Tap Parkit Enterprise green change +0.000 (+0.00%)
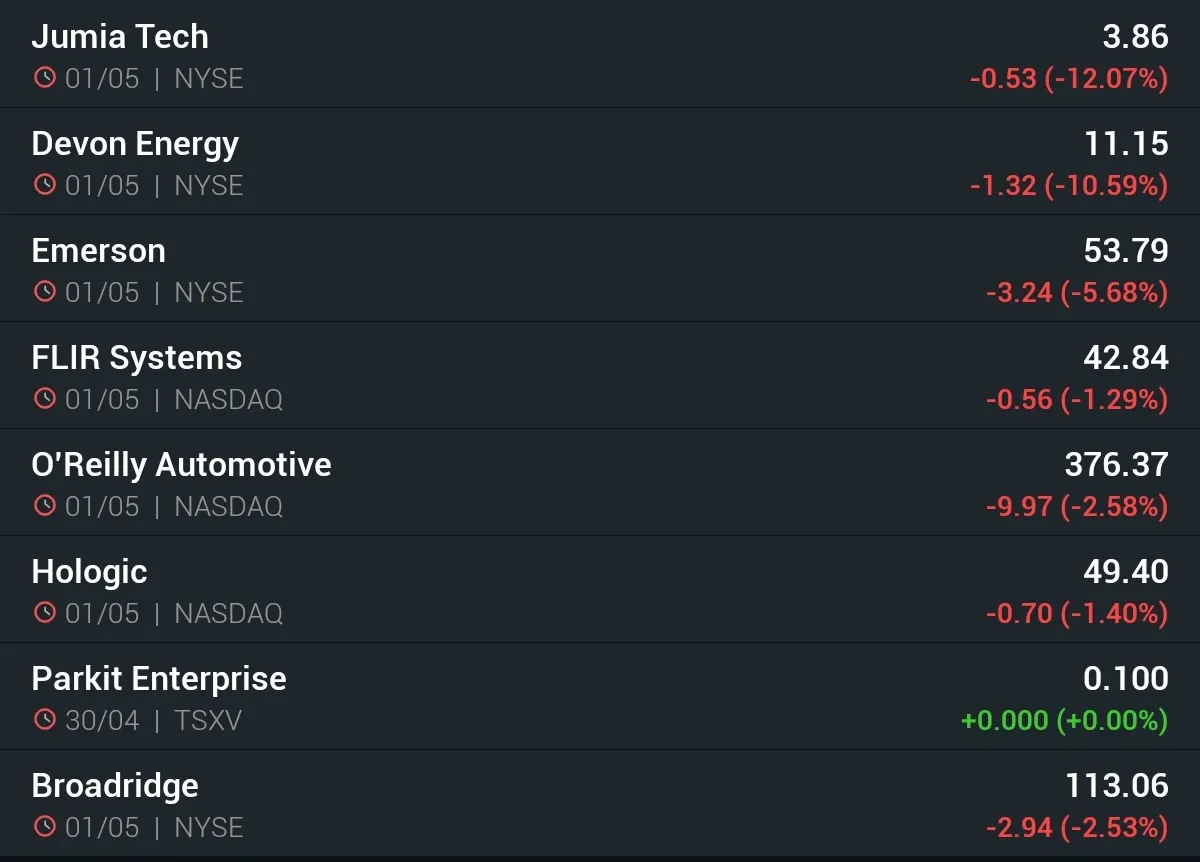Image resolution: width=1200 pixels, height=862 pixels. pyautogui.click(x=1065, y=720)
